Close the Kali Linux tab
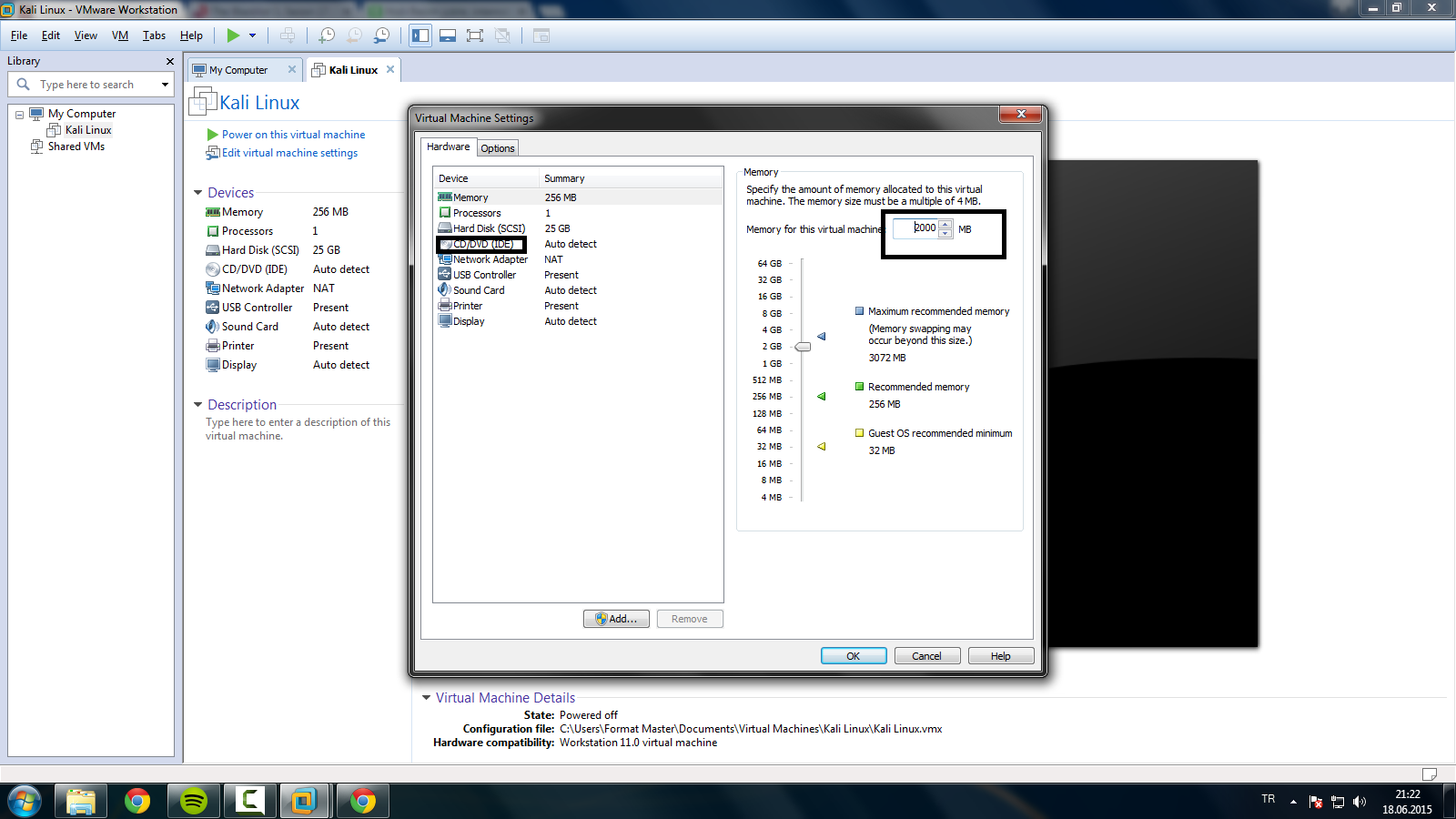This screenshot has height=819, width=1456. 390,69
